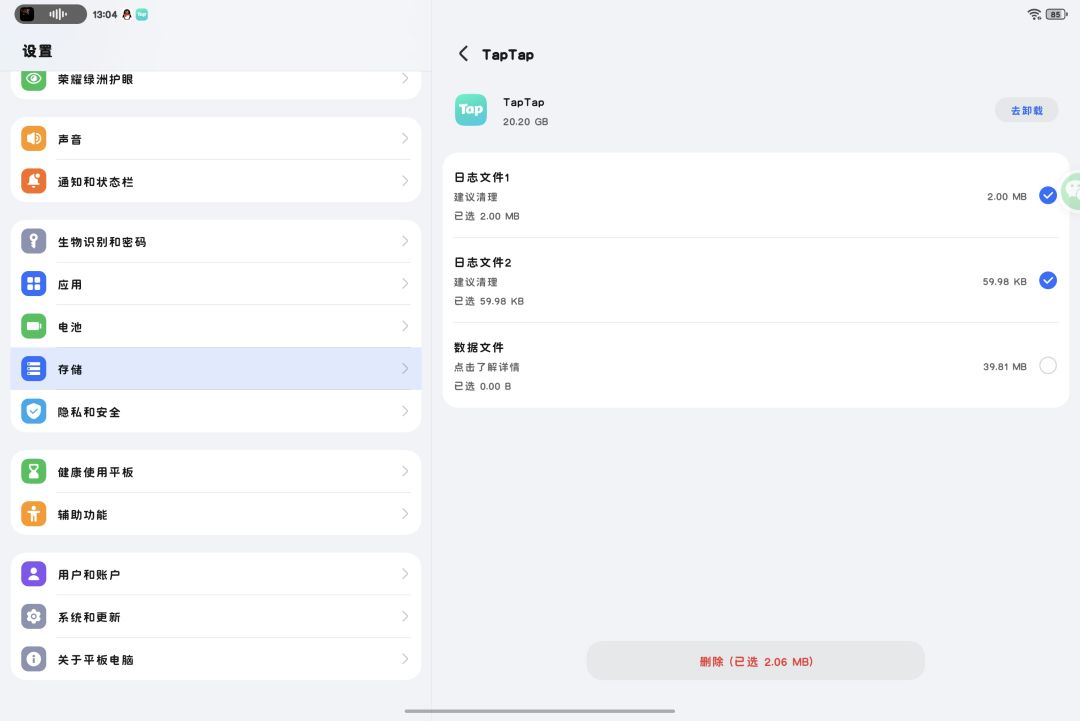This screenshot has width=1080, height=721.
Task: Tap the green battery icon
Action: (x=33, y=326)
